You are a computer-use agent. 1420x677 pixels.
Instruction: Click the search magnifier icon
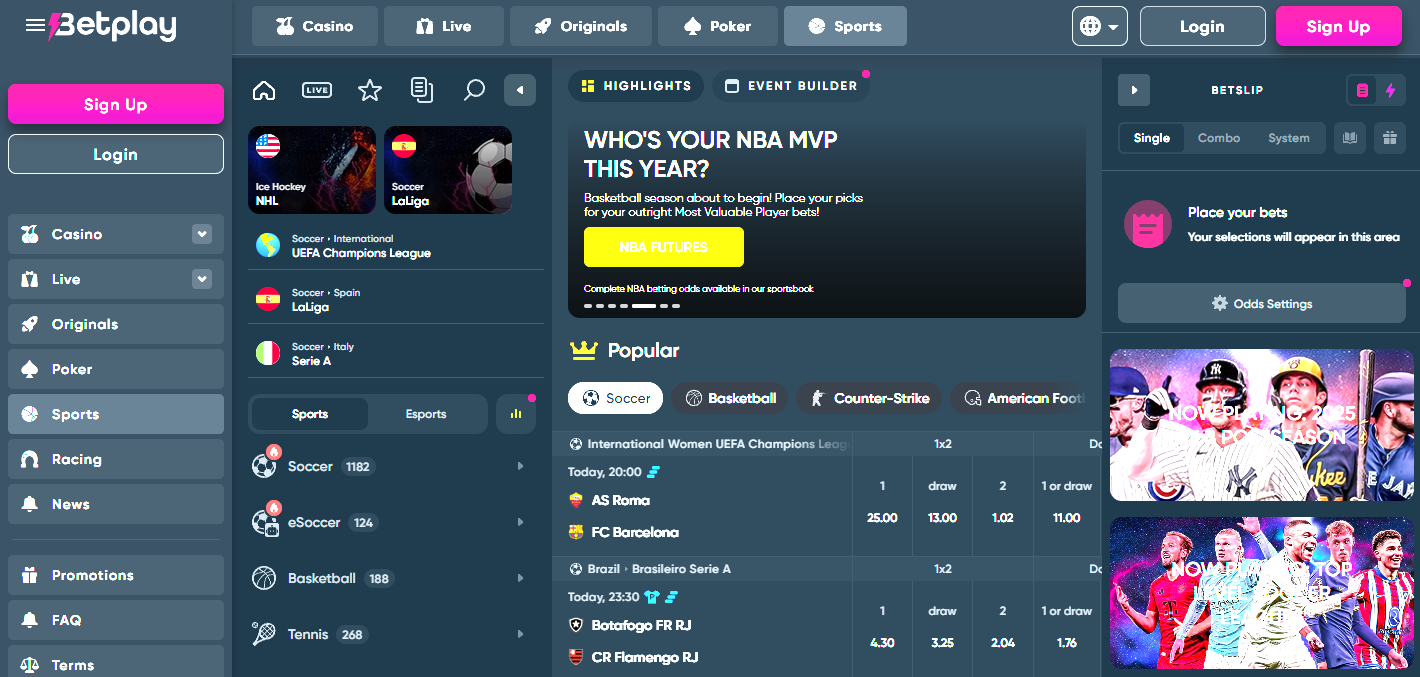pyautogui.click(x=474, y=90)
